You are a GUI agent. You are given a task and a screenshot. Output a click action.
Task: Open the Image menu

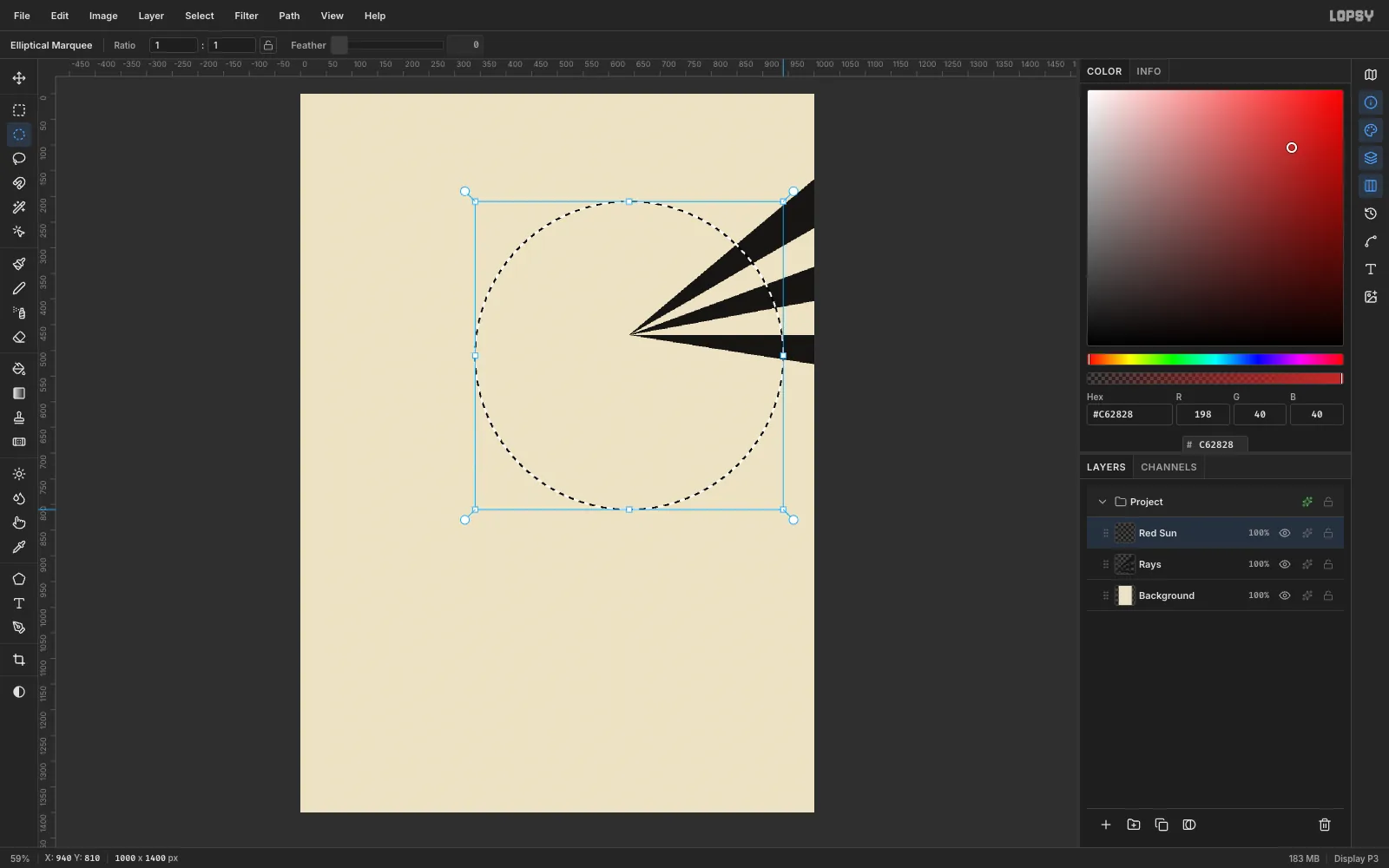(103, 16)
